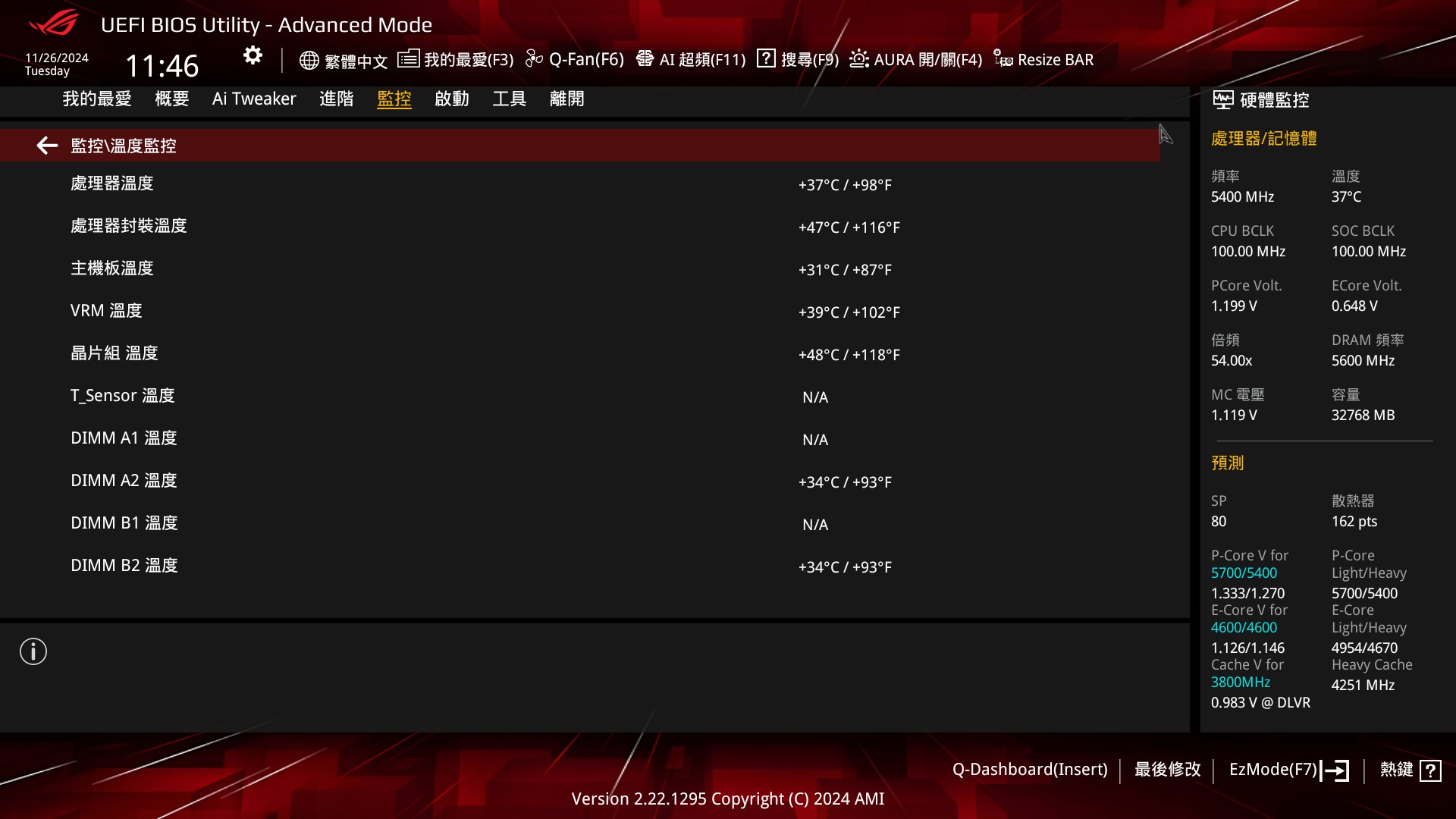Select the 監控 tab

(x=394, y=99)
